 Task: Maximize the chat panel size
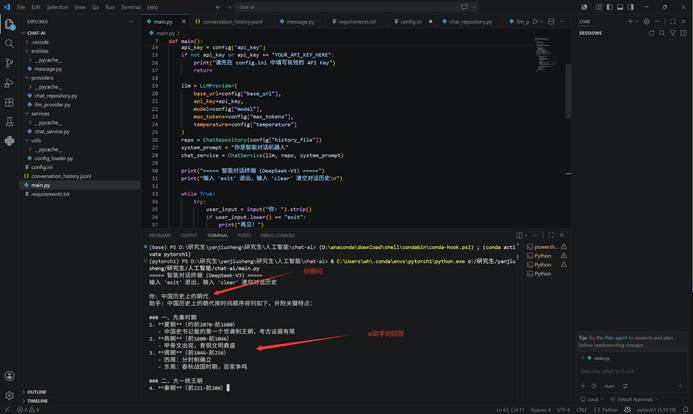(x=673, y=21)
